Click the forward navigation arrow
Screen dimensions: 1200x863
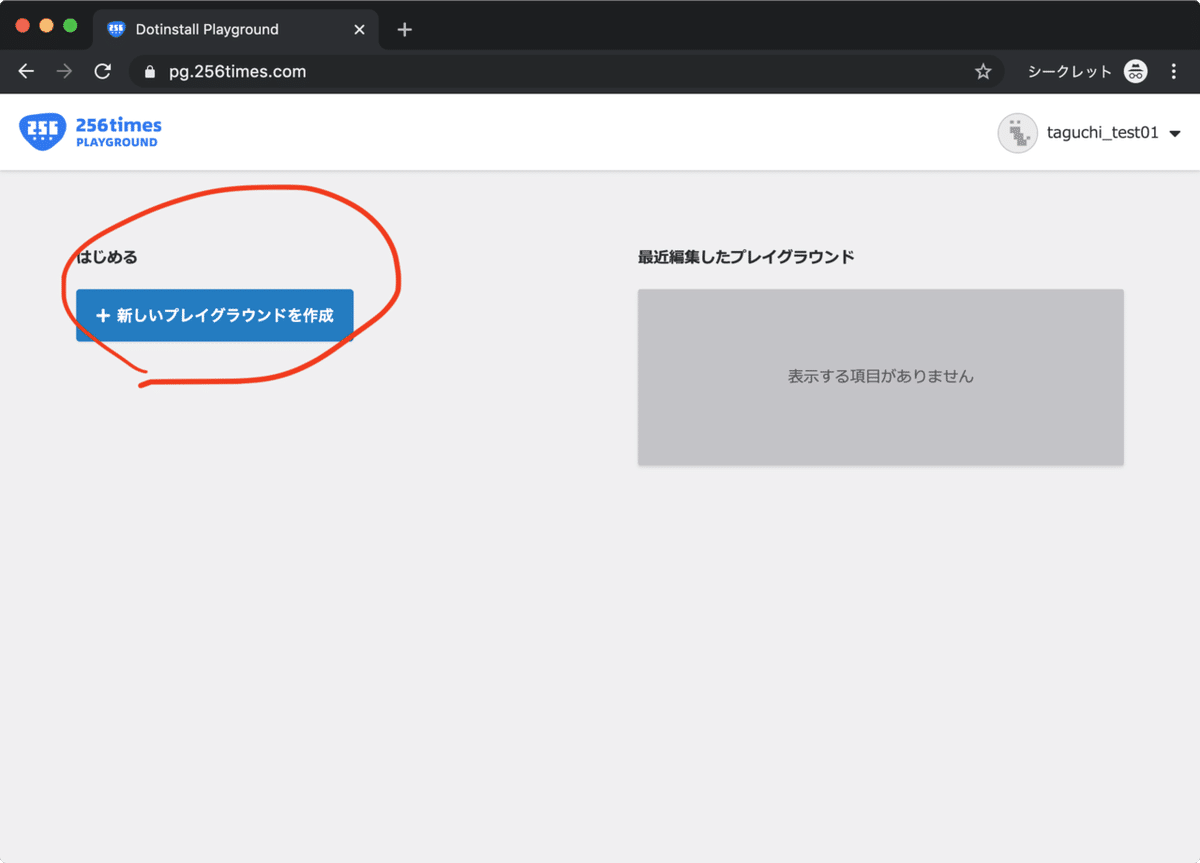[x=63, y=71]
